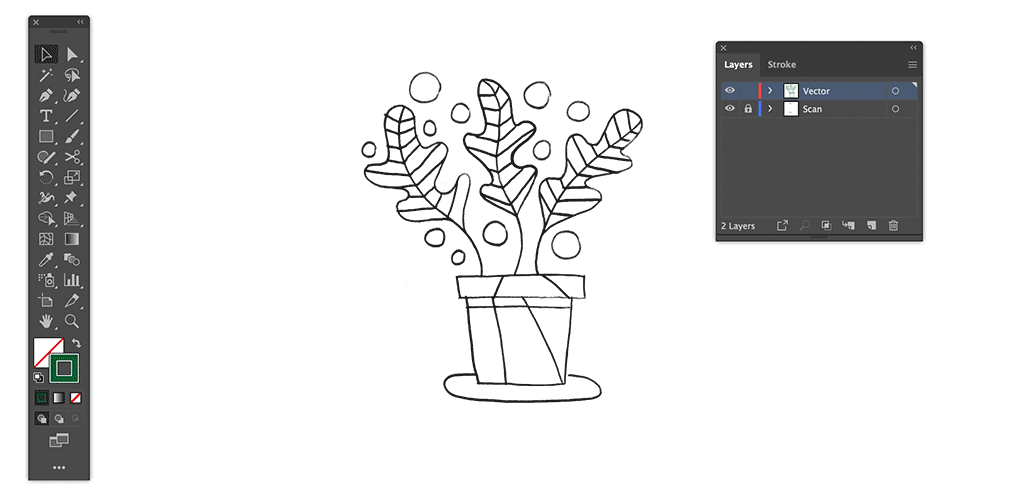This screenshot has width=1024, height=492.
Task: Toggle lock column for Vector layer
Action: coord(748,91)
